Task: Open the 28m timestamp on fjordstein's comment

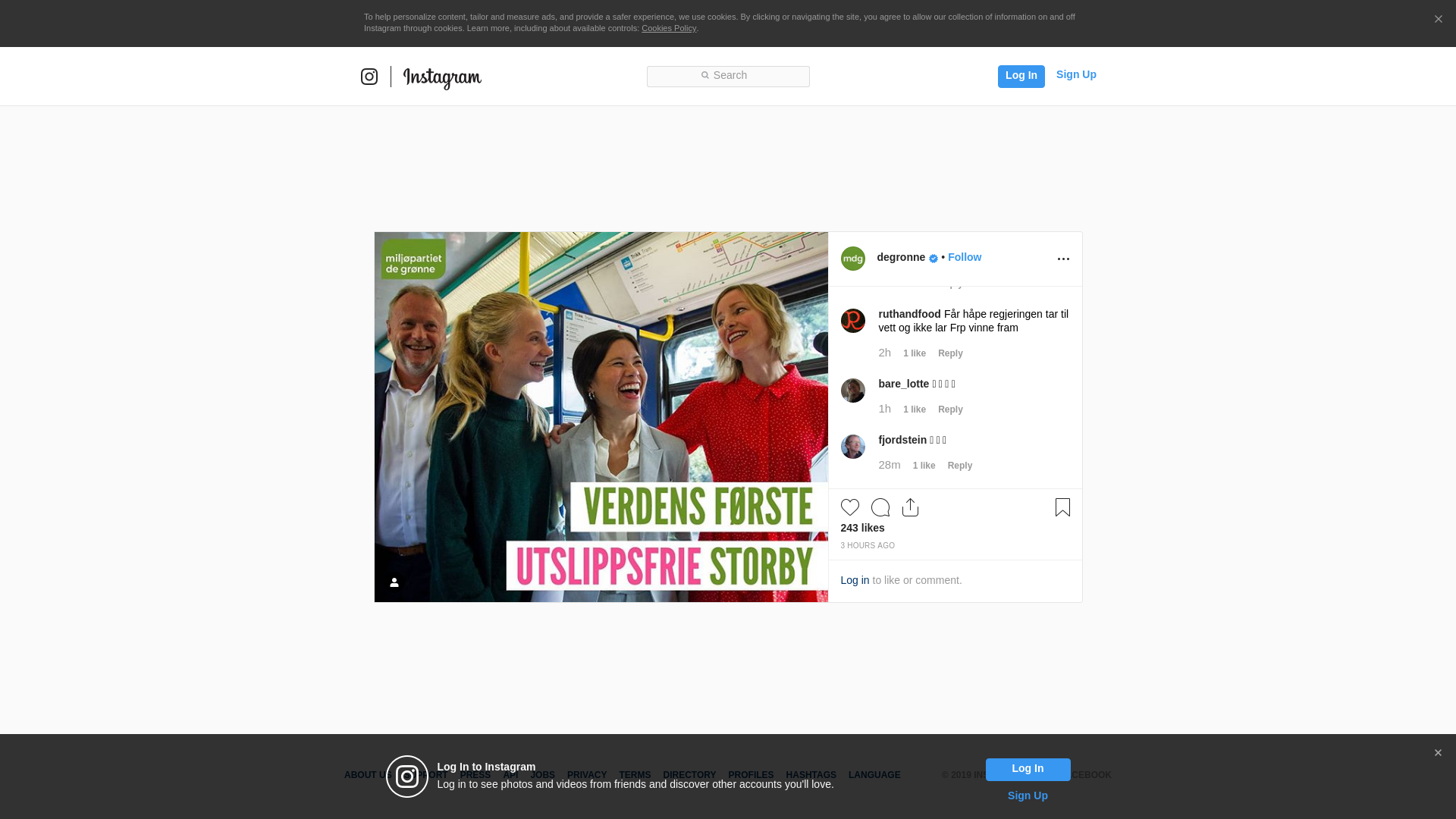Action: tap(890, 465)
